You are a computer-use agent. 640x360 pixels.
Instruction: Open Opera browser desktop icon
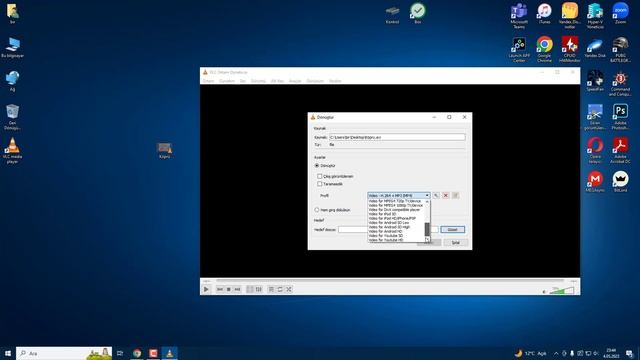click(595, 151)
